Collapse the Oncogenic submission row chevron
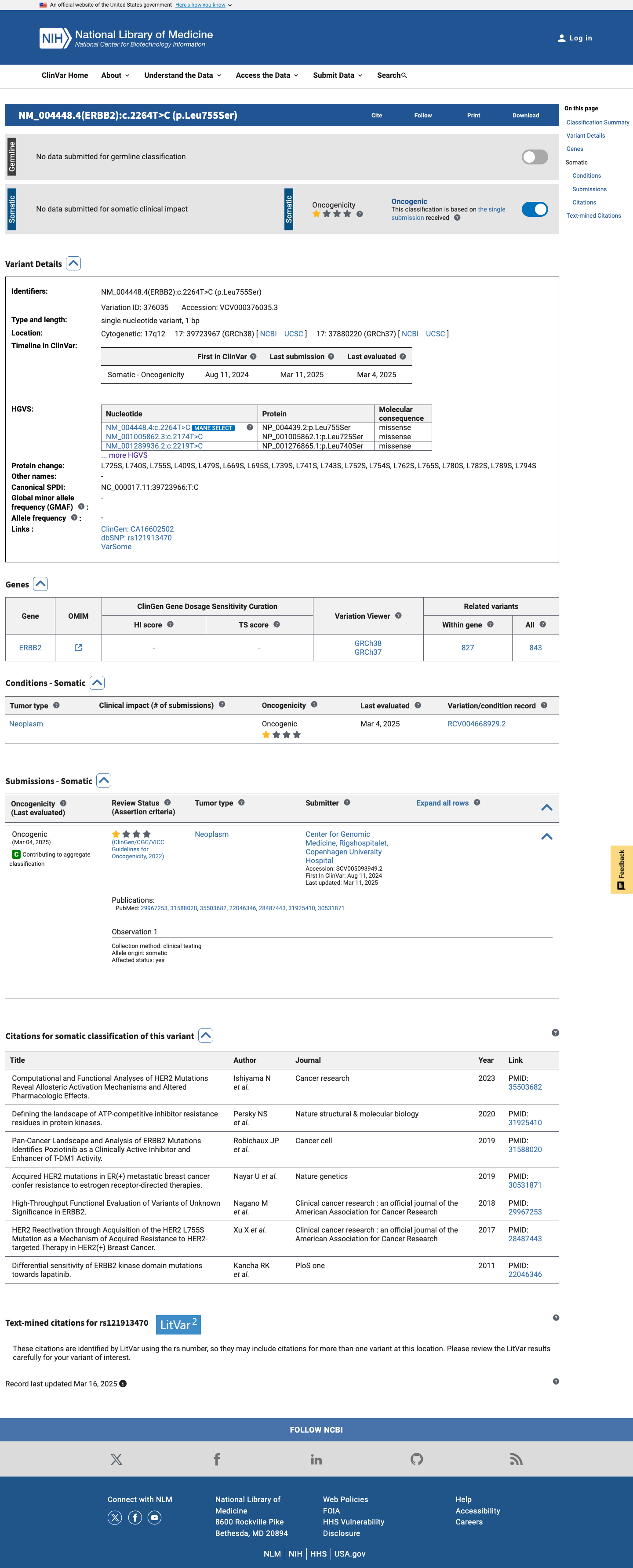This screenshot has width=633, height=1568. coord(546,837)
